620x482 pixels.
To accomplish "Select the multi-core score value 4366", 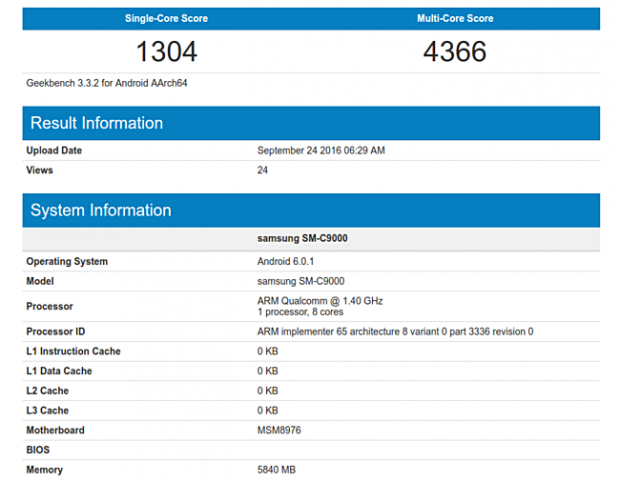I will tap(455, 51).
